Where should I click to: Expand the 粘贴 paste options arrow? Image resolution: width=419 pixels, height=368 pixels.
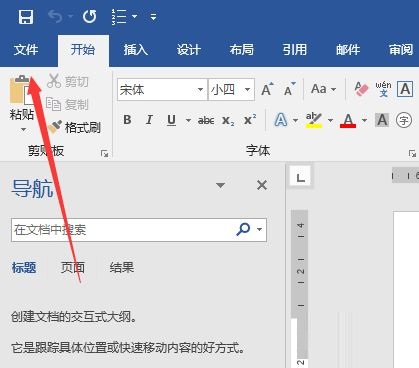pyautogui.click(x=23, y=129)
